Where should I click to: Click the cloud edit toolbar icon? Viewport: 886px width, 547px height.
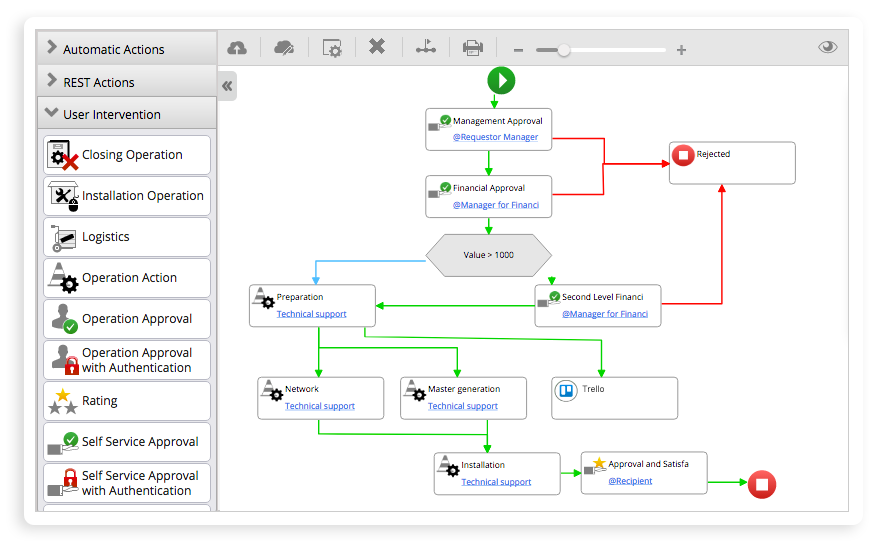click(x=284, y=48)
